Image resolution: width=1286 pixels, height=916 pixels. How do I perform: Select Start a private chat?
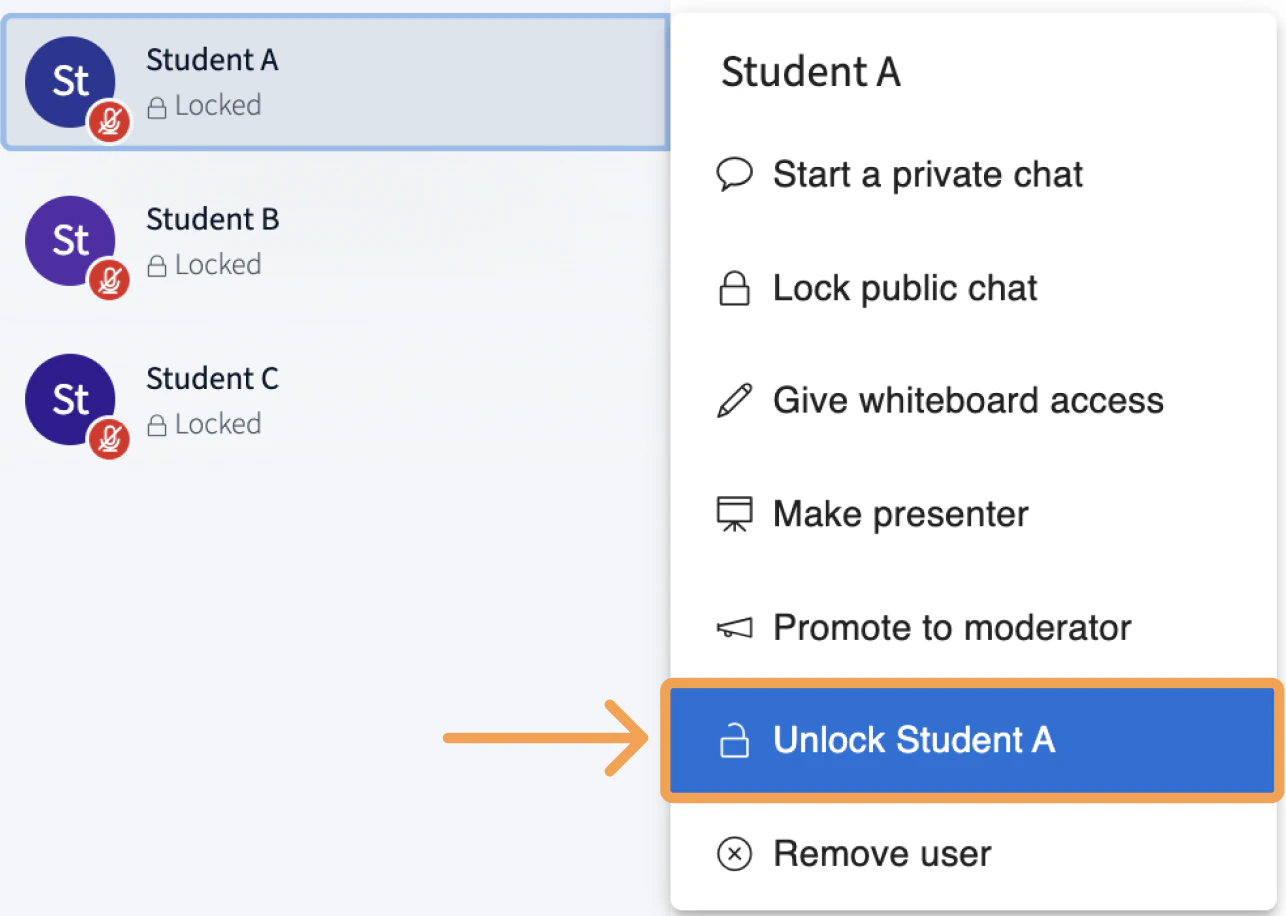coord(927,175)
